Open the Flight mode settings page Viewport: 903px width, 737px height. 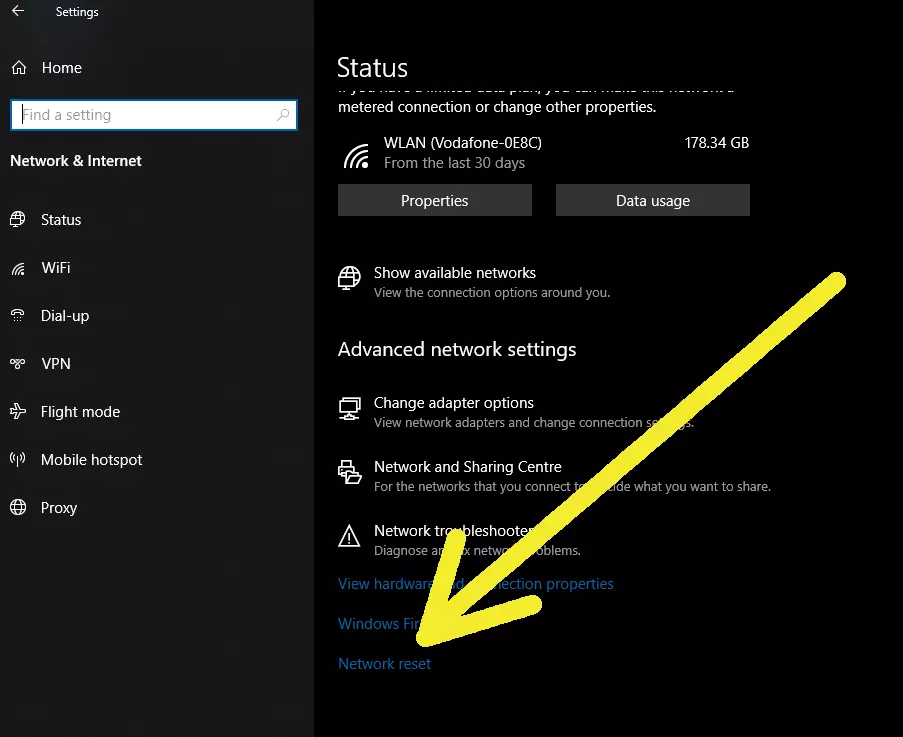click(80, 412)
